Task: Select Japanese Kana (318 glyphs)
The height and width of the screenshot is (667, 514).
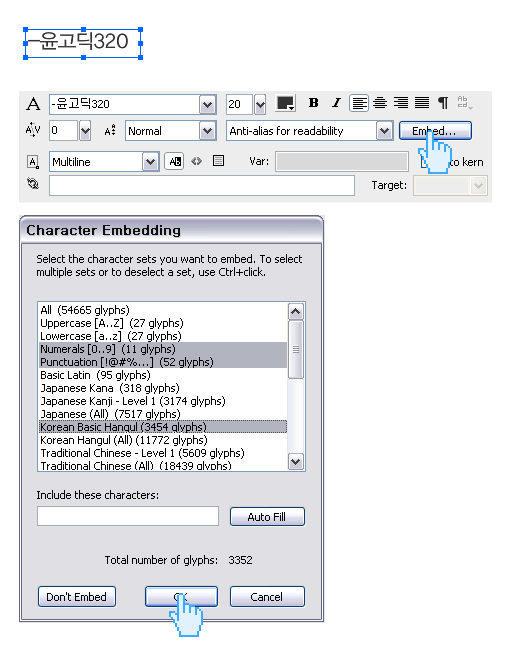Action: tap(163, 388)
